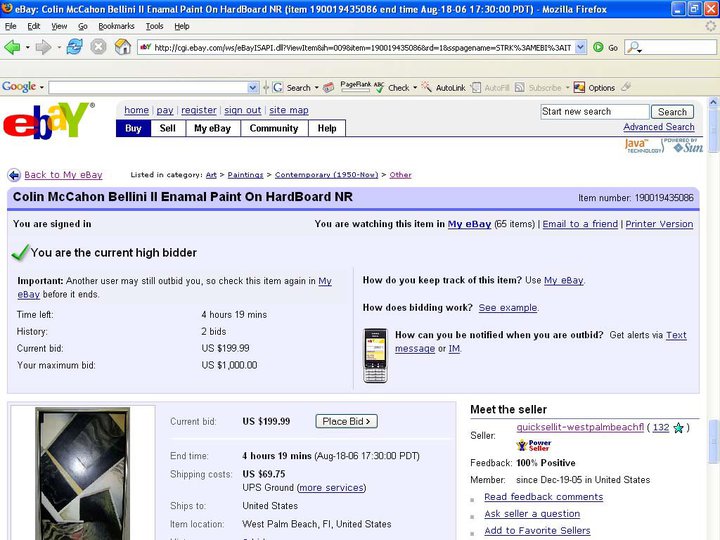Click the sign out link

[x=242, y=110]
